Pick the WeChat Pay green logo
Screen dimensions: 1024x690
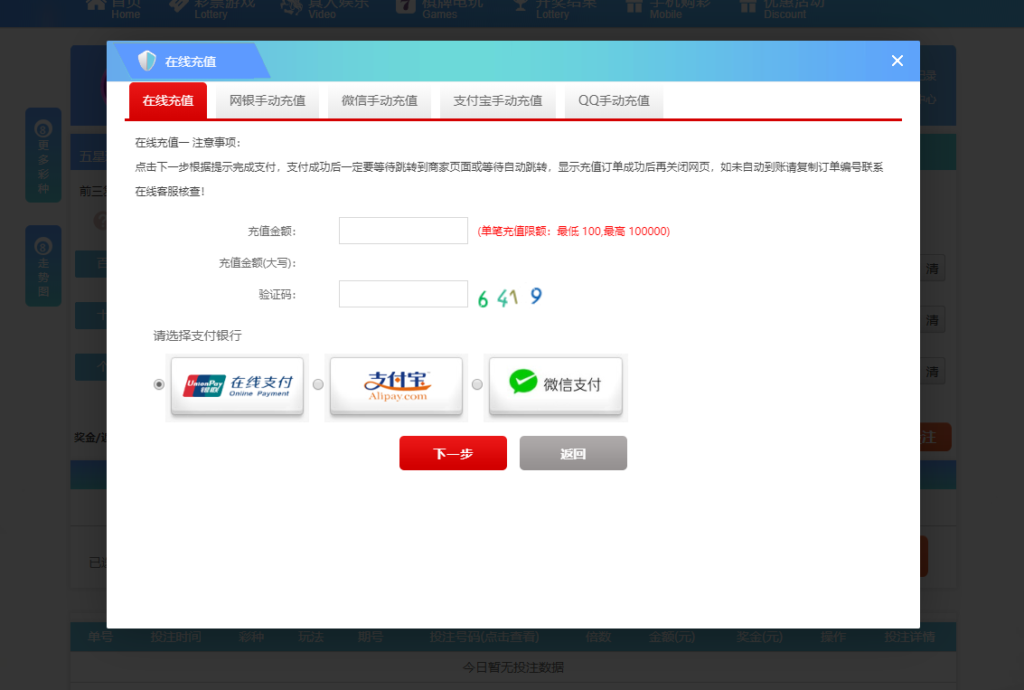click(555, 384)
